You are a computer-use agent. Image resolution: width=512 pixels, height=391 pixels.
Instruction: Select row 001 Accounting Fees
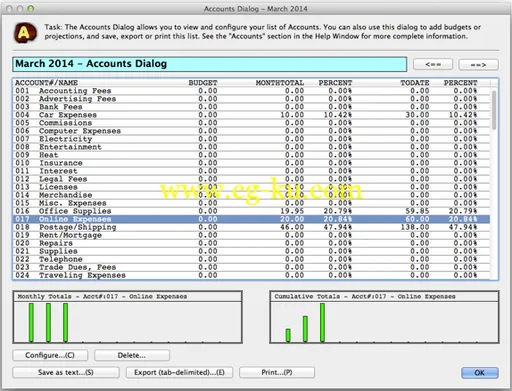pos(252,91)
